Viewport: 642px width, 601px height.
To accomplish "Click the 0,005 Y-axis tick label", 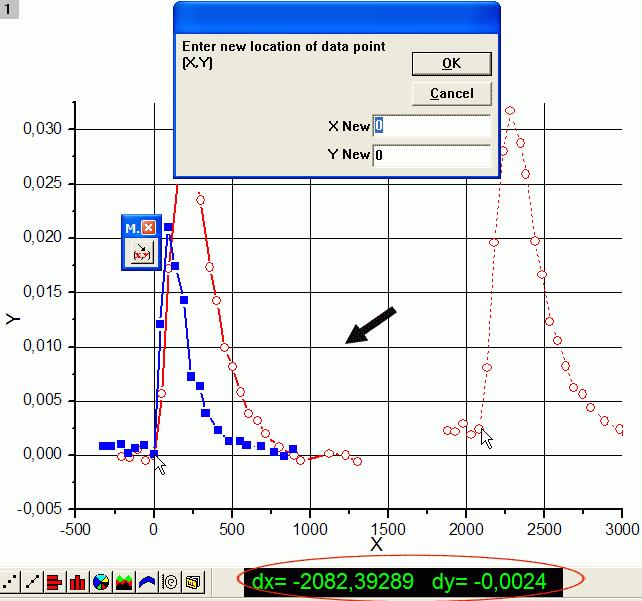I will click(42, 400).
